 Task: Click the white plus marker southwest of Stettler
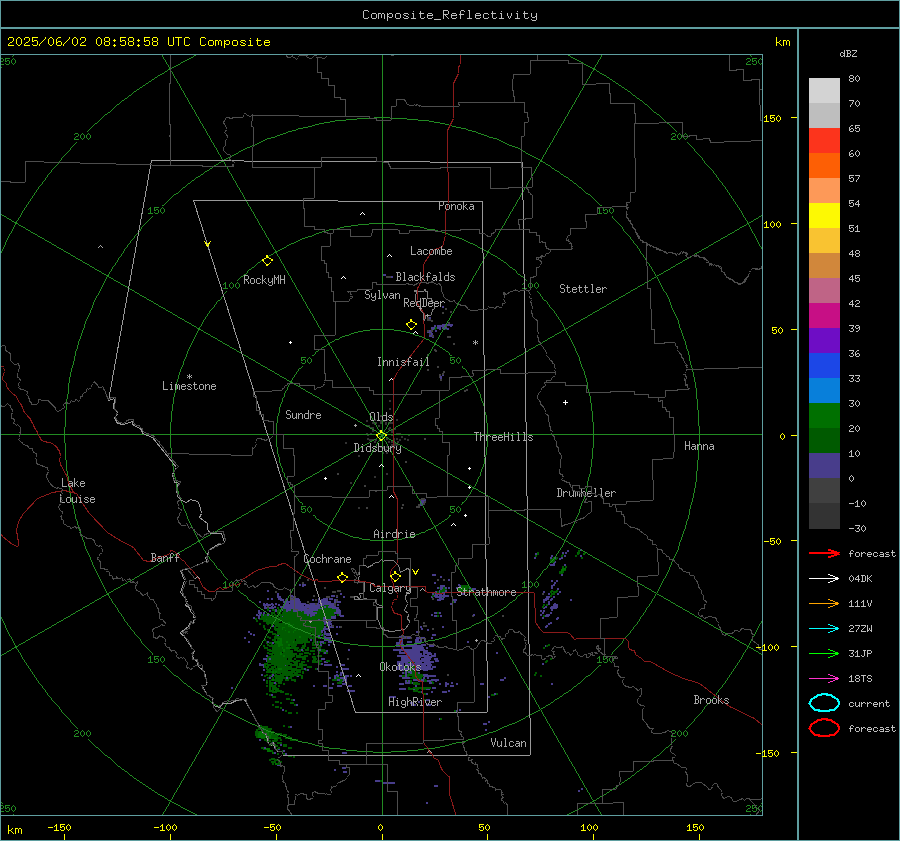565,402
